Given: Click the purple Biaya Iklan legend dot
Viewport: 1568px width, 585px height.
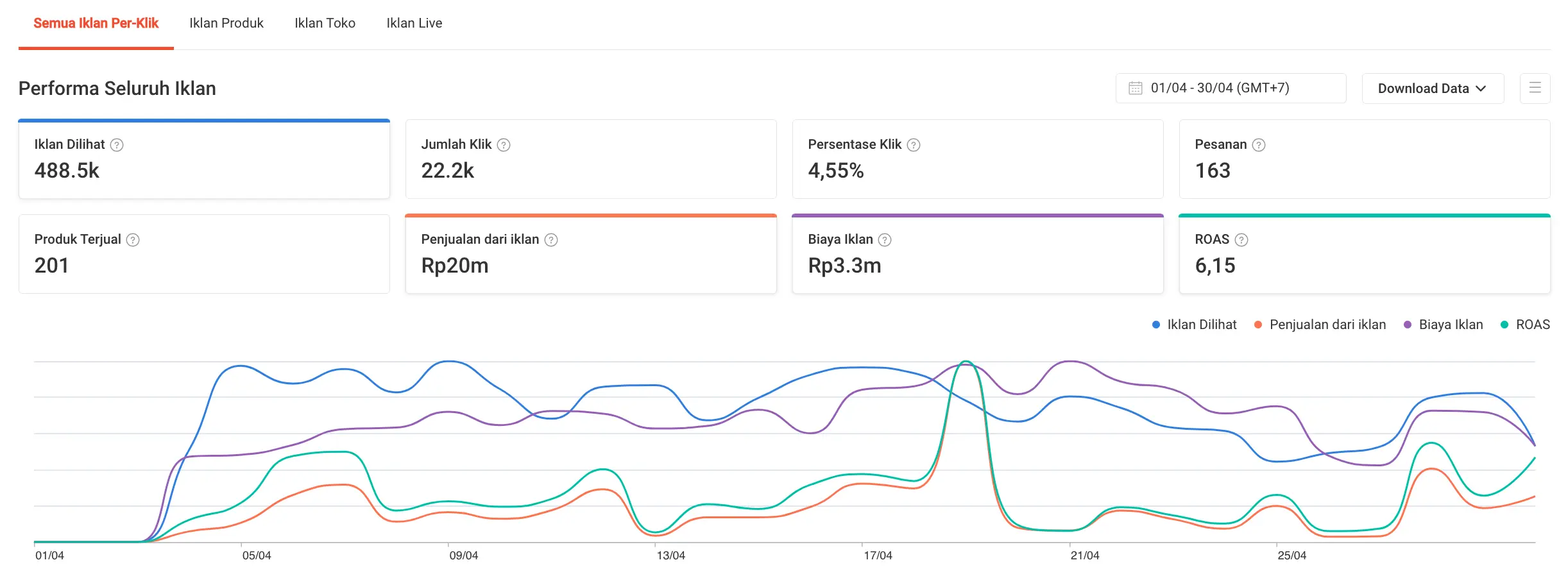Looking at the screenshot, I should [1408, 325].
